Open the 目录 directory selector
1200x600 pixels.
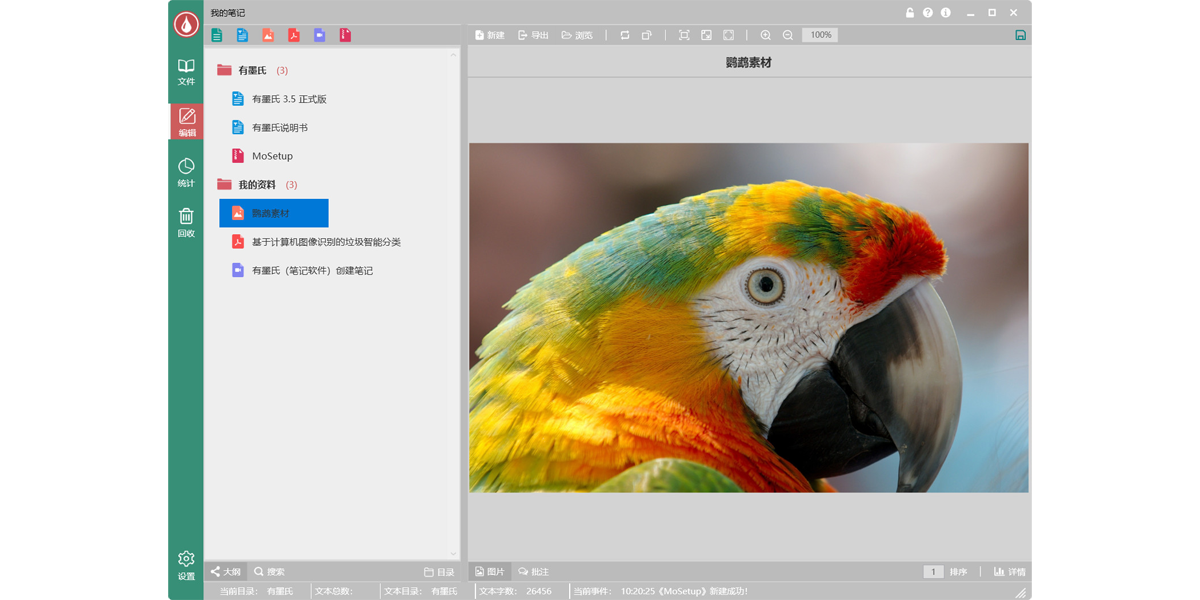point(439,572)
